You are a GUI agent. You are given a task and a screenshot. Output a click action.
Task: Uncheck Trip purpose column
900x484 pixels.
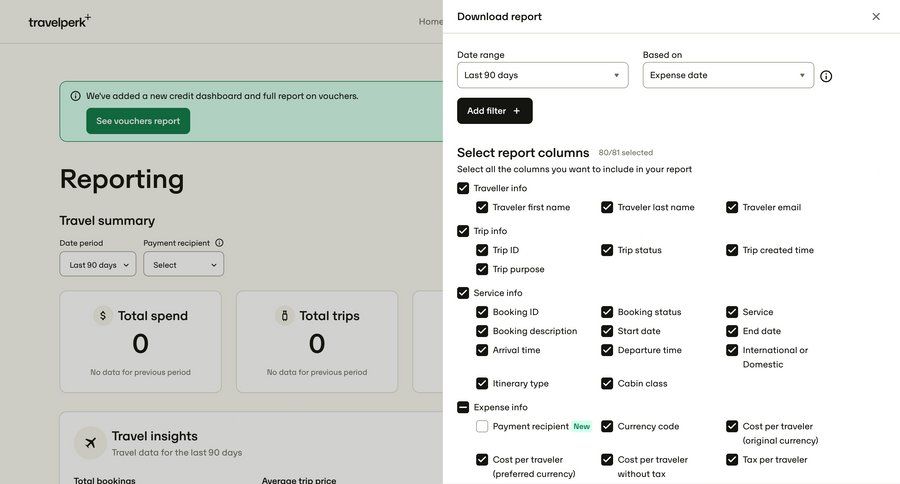[x=482, y=269]
